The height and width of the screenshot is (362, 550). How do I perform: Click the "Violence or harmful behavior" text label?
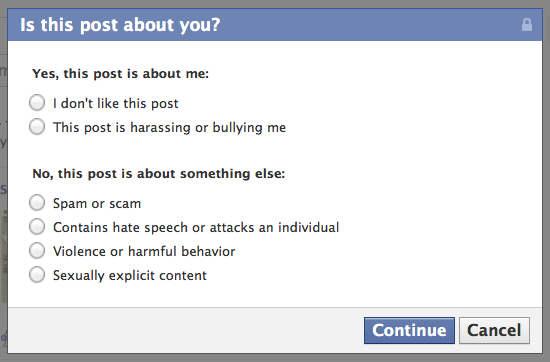click(144, 252)
